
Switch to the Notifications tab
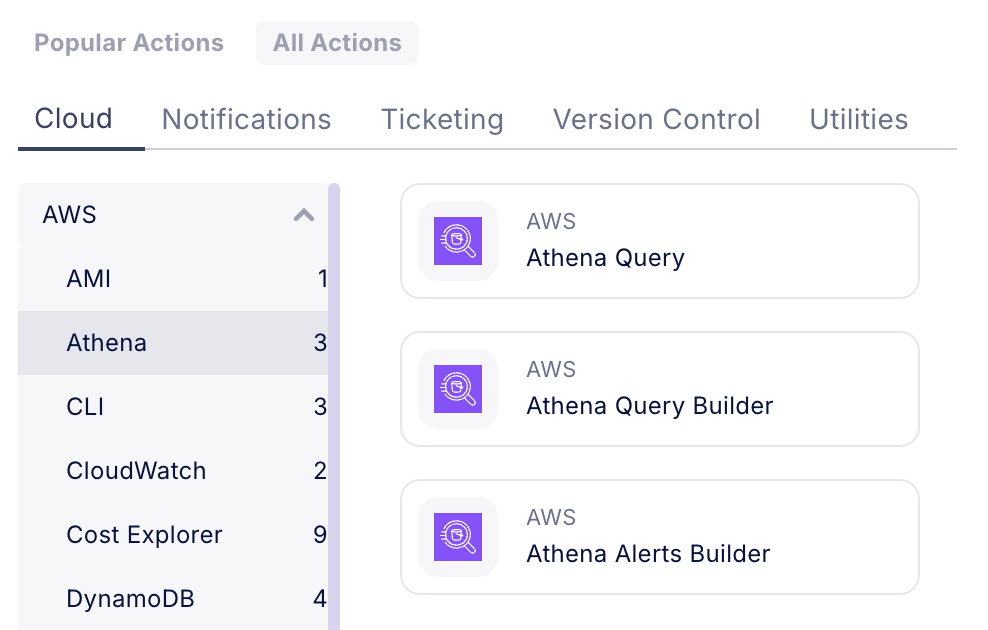click(246, 119)
